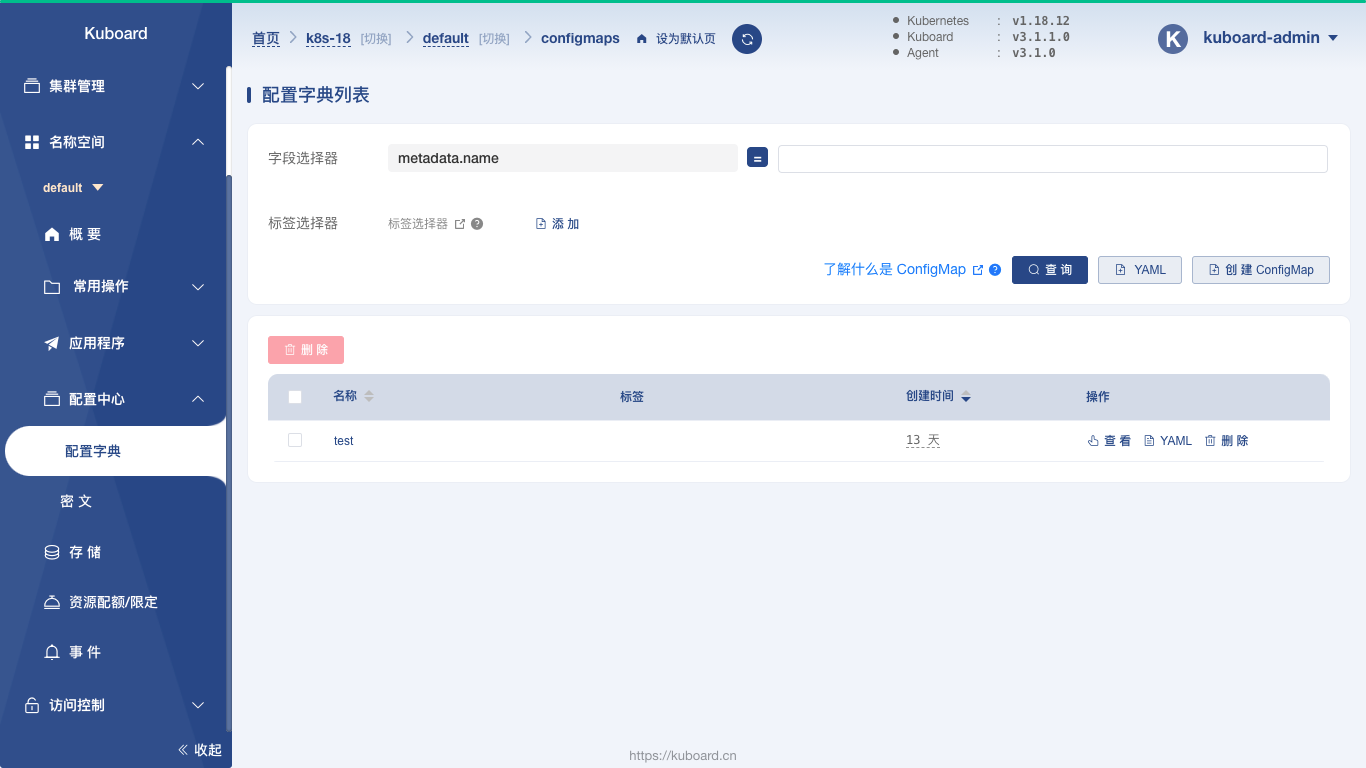
Task: Delete test configmap via row 删除
Action: pyautogui.click(x=1226, y=441)
